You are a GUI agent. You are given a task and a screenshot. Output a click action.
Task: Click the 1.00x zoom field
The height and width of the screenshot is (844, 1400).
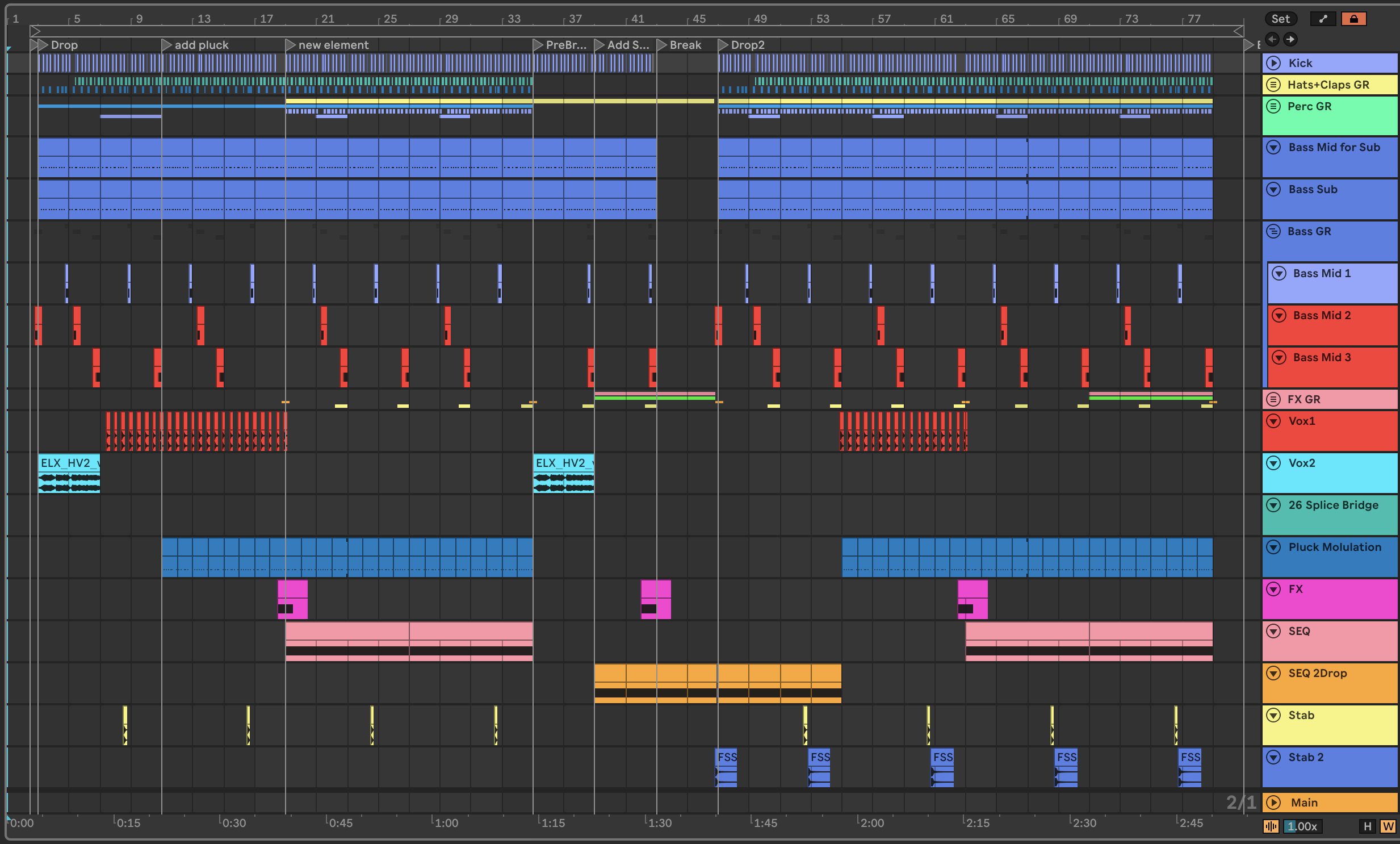tap(1302, 826)
